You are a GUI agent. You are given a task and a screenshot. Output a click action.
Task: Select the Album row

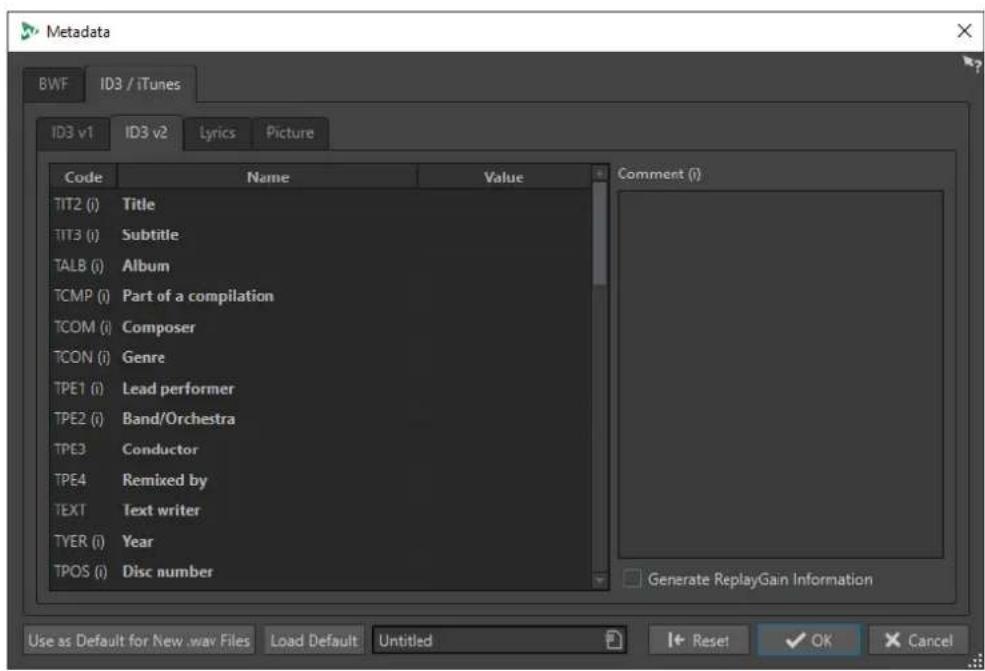(x=321, y=266)
